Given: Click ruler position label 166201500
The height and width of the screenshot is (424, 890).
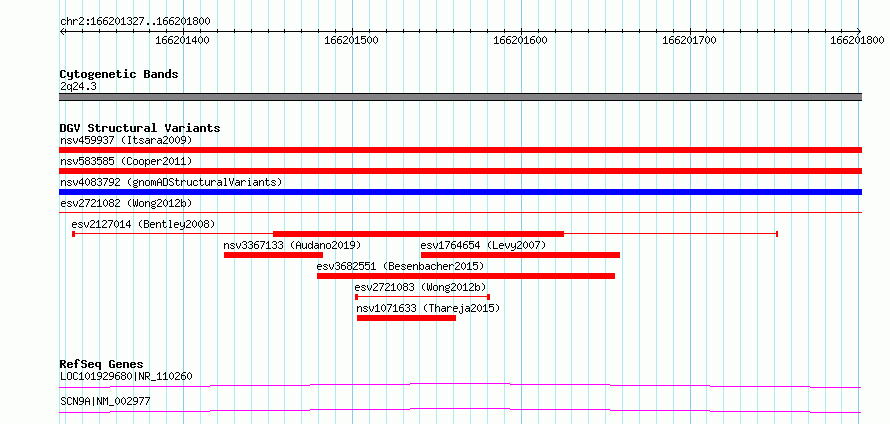Looking at the screenshot, I should click(351, 40).
